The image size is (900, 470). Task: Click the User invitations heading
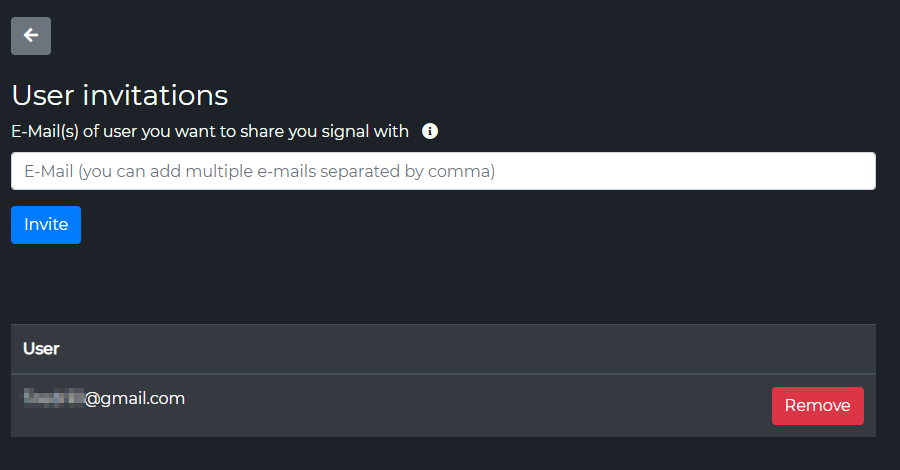(x=119, y=95)
